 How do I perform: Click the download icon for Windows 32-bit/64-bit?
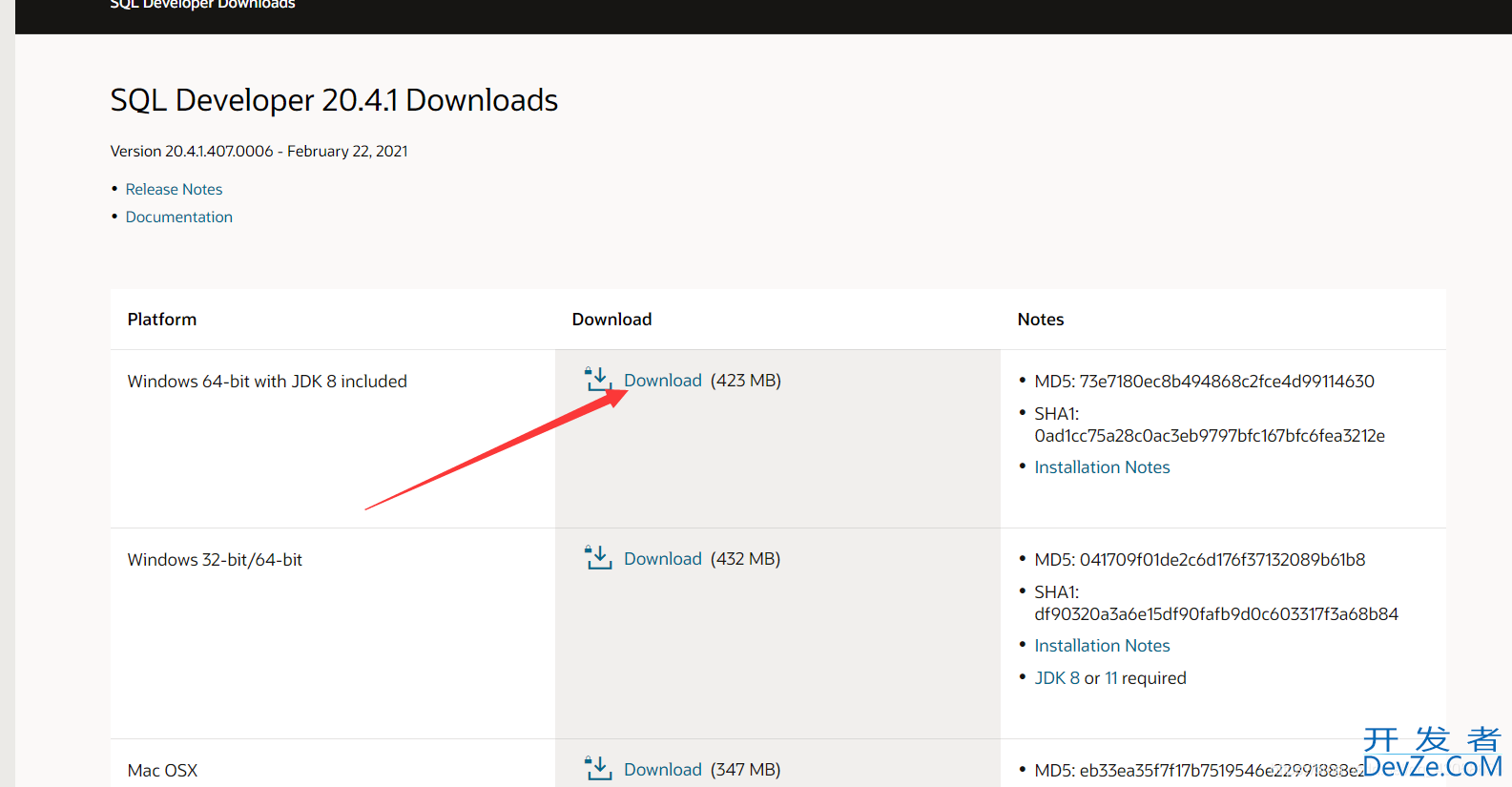[x=598, y=558]
